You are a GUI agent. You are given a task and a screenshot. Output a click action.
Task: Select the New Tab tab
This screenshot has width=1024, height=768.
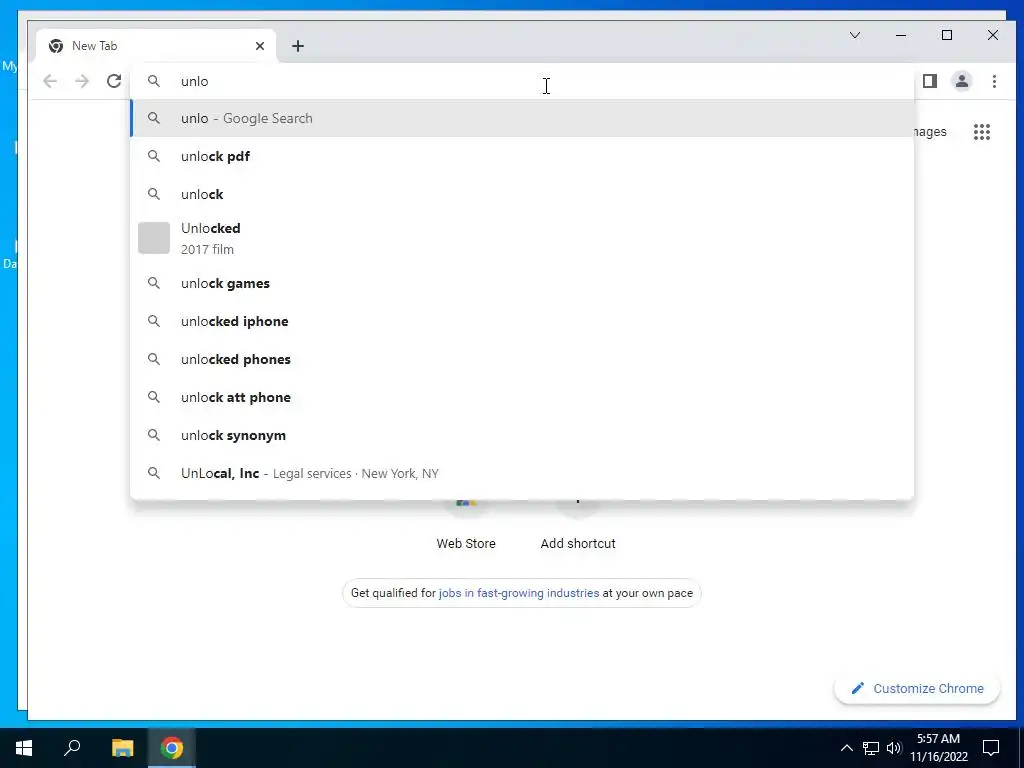pos(157,46)
